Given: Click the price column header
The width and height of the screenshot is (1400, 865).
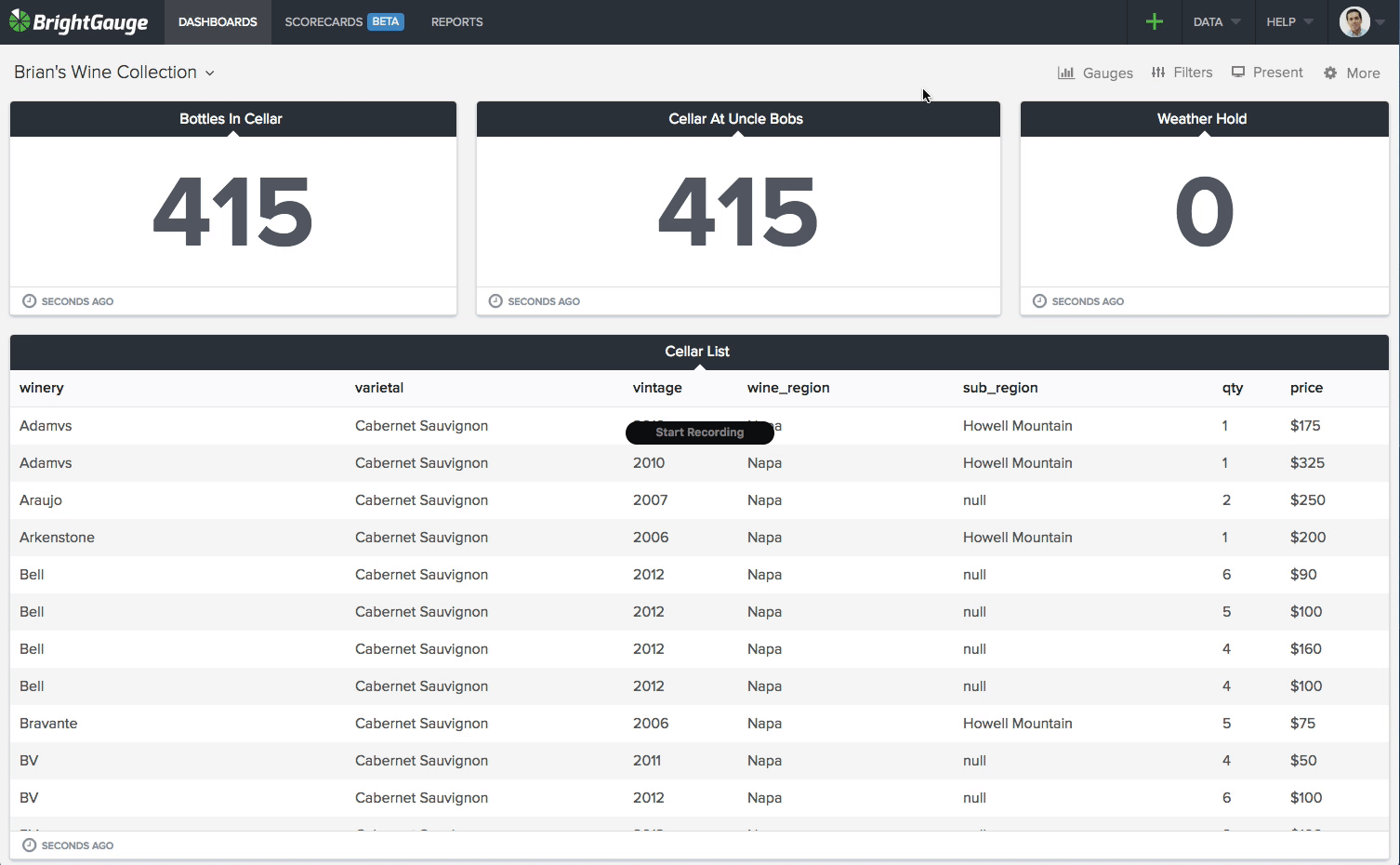Looking at the screenshot, I should click(x=1306, y=388).
